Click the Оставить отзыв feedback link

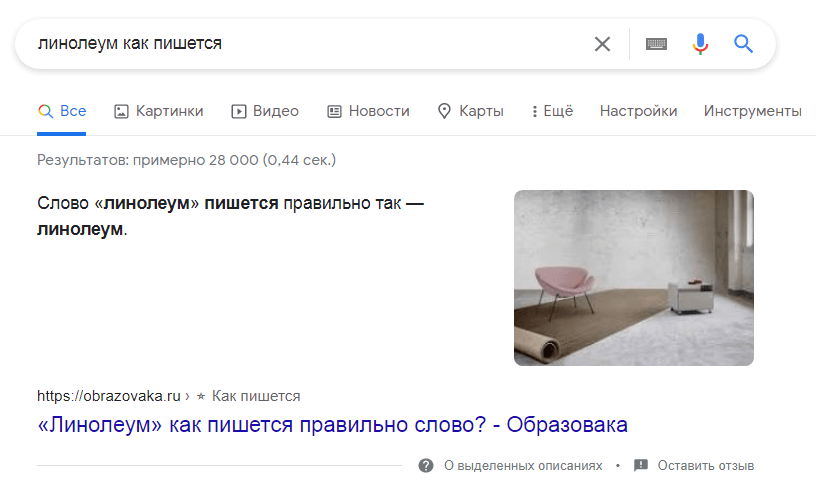pyautogui.click(x=705, y=466)
